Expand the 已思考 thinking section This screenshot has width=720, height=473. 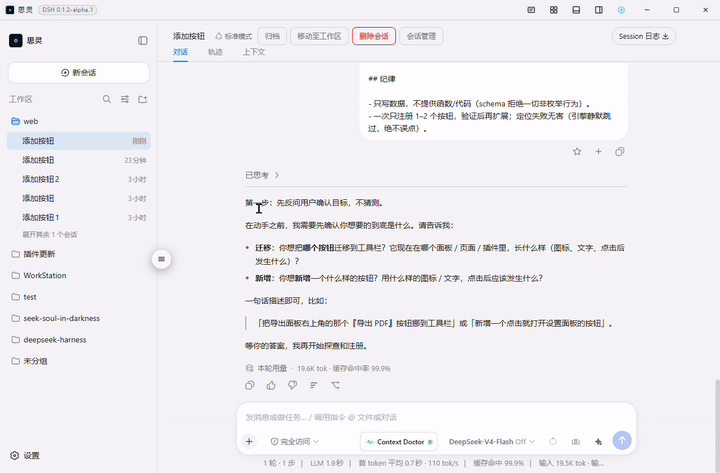(262, 175)
